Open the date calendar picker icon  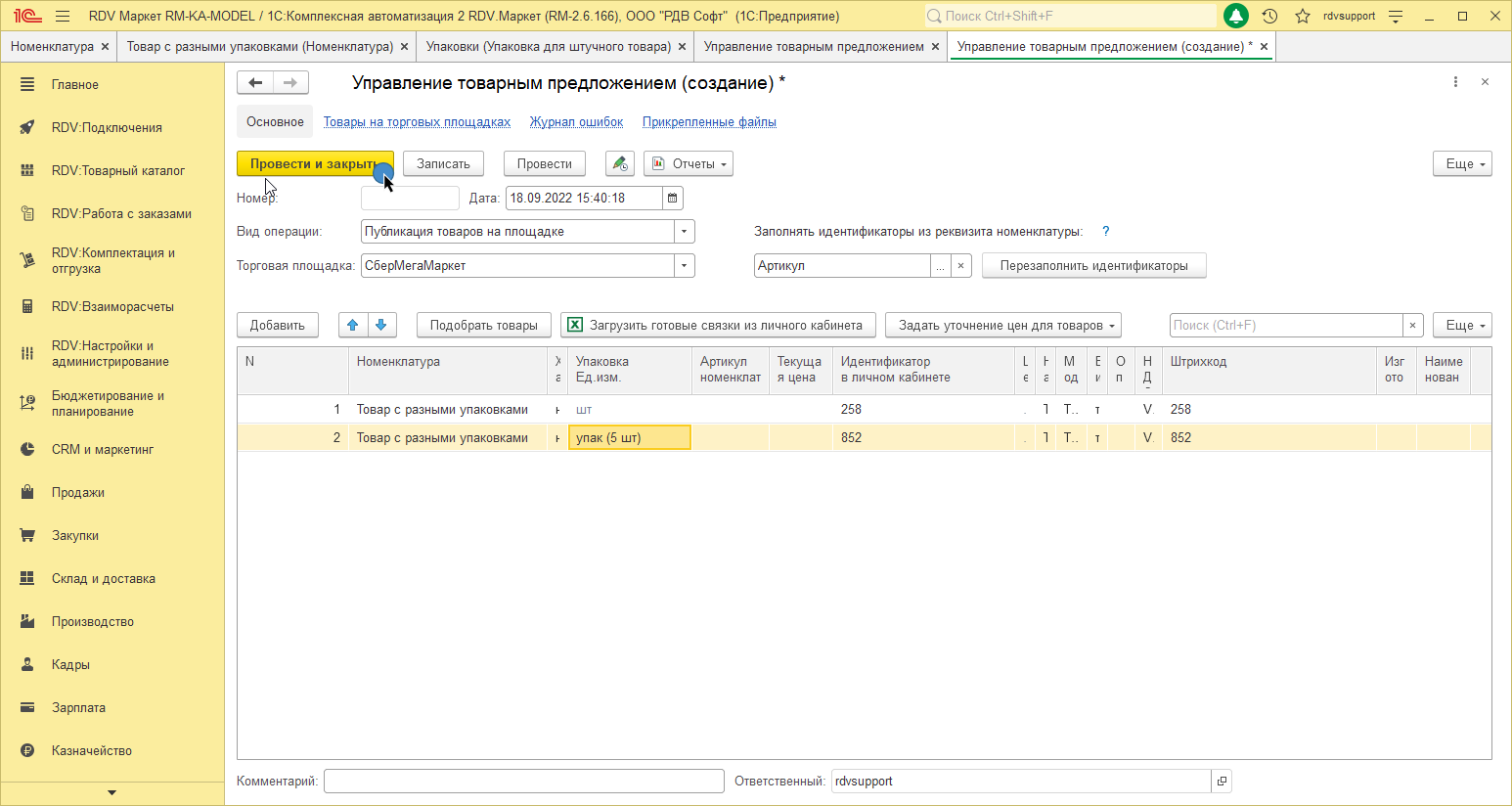tap(672, 198)
